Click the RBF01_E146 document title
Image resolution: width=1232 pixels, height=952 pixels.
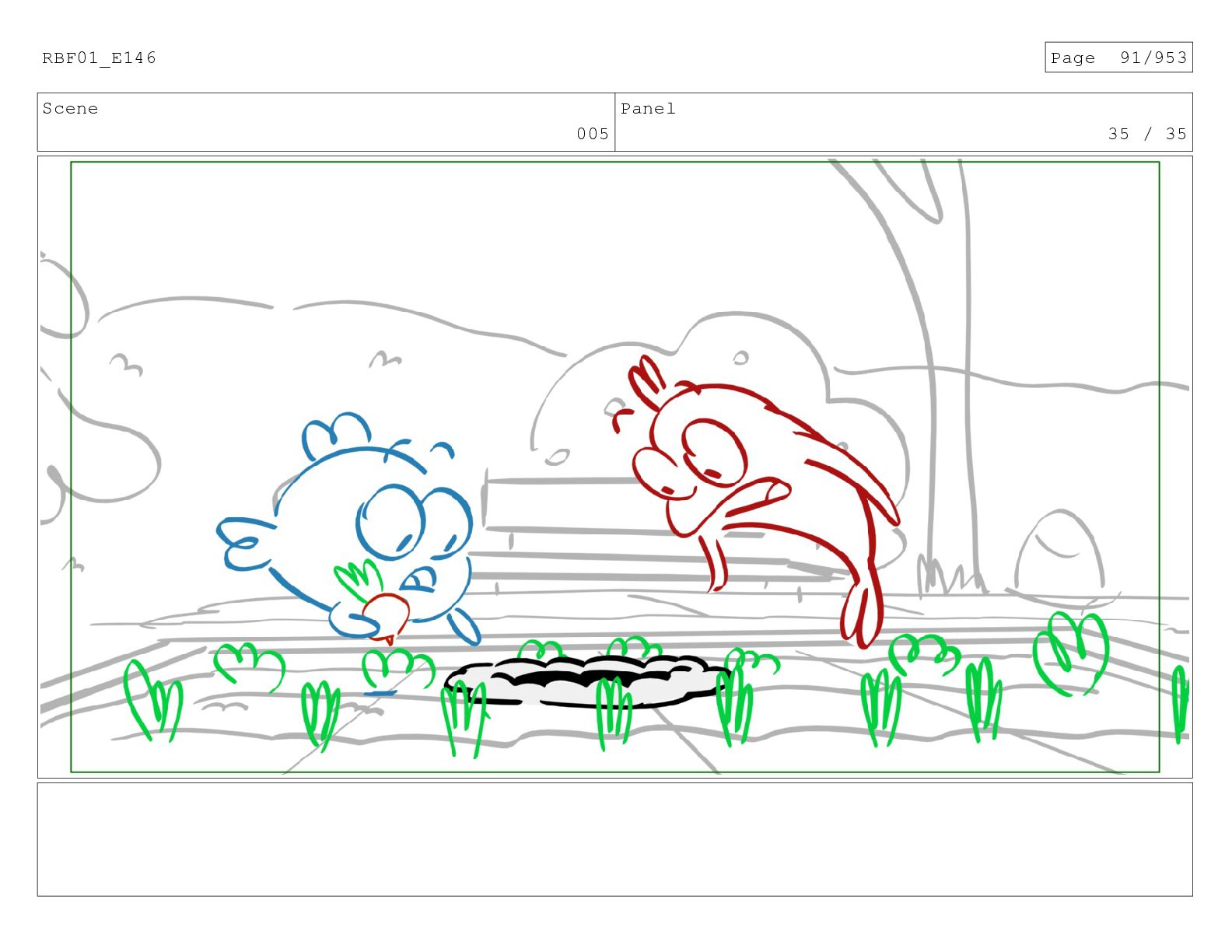(x=99, y=58)
